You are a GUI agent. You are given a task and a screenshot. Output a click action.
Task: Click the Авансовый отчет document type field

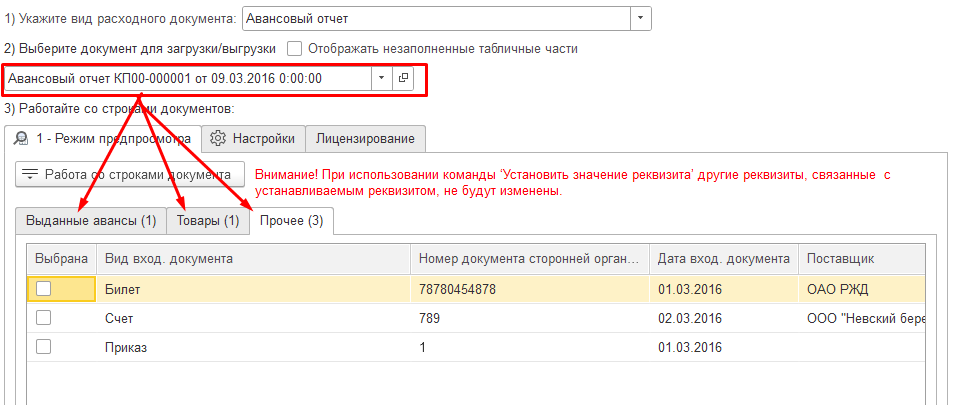[x=436, y=18]
